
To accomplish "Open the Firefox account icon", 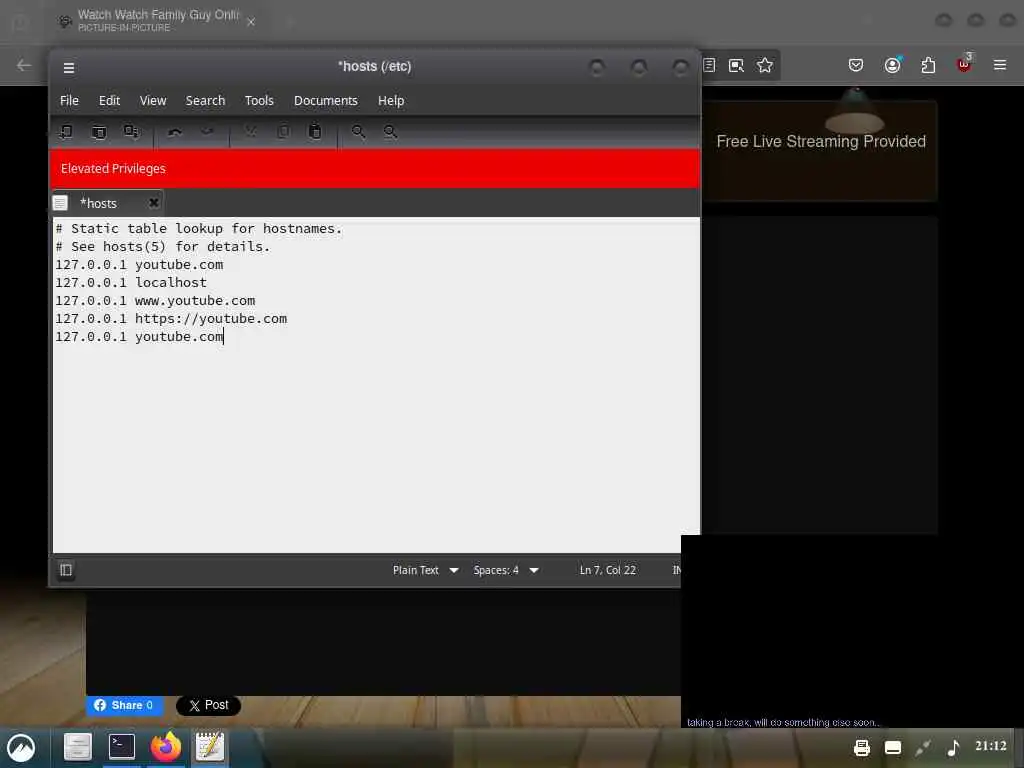I will point(892,65).
